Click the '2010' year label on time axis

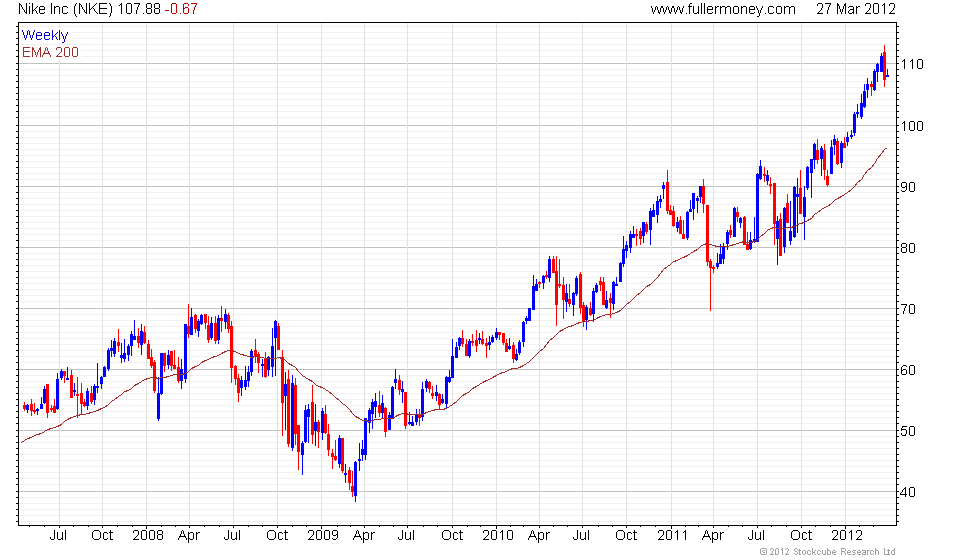coord(498,535)
